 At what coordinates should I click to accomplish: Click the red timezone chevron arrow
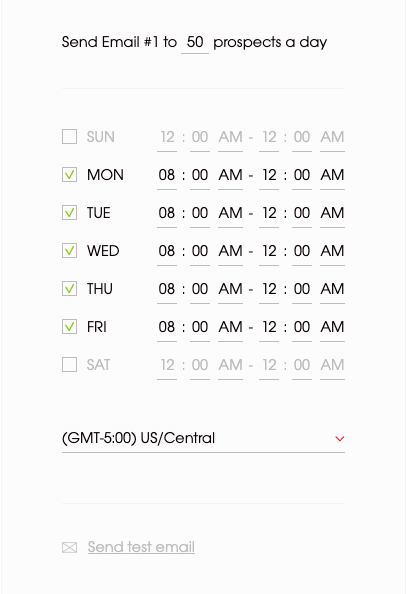pyautogui.click(x=340, y=439)
